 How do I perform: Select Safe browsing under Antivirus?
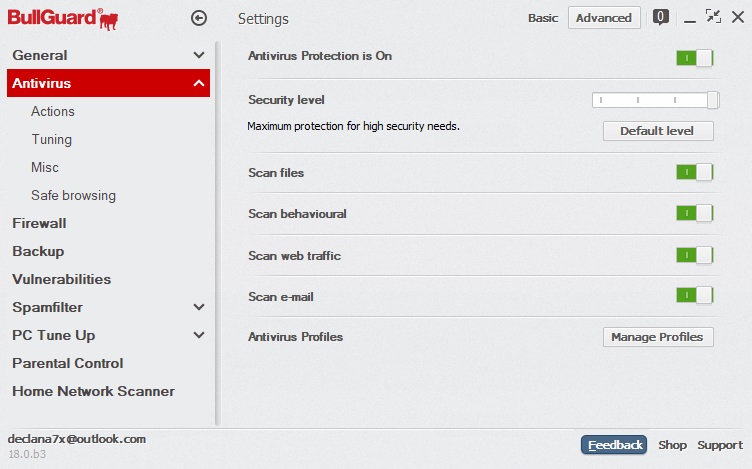pyautogui.click(x=73, y=195)
